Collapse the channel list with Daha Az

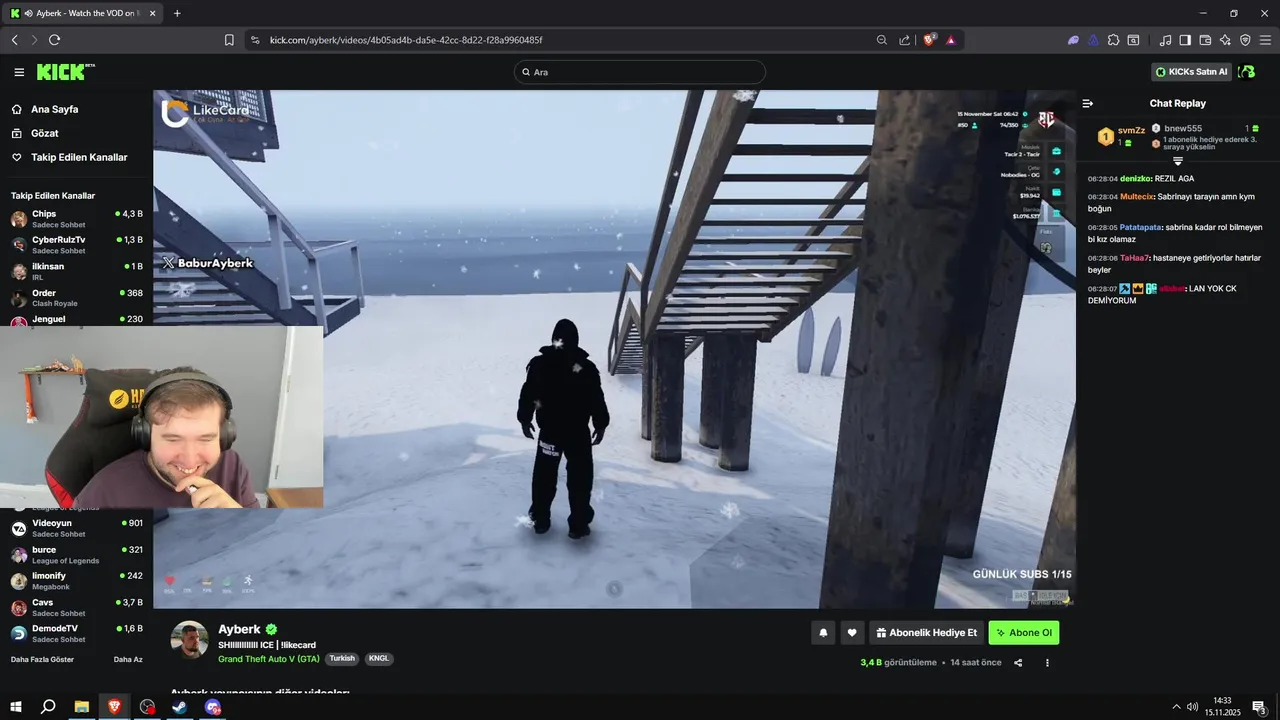(x=128, y=659)
